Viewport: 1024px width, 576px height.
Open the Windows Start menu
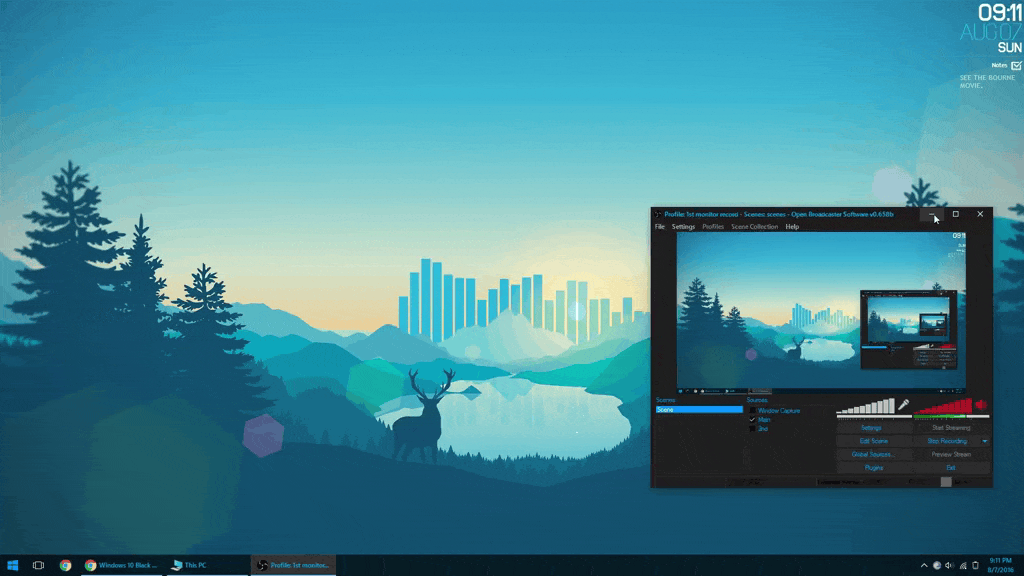(x=13, y=565)
